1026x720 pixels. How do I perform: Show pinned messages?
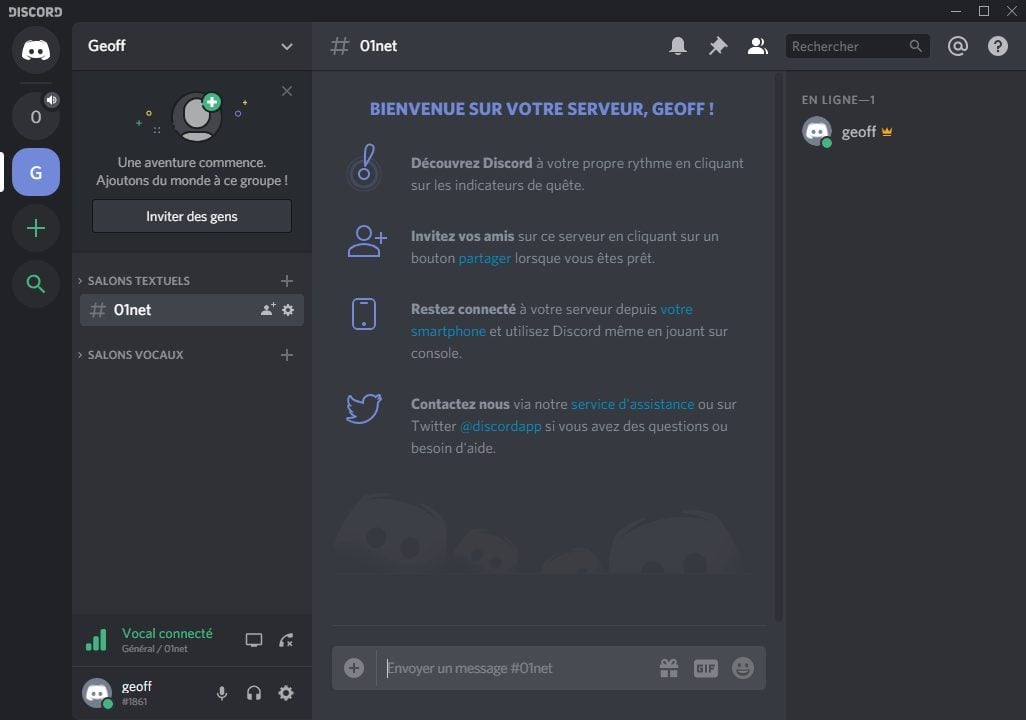[x=718, y=46]
